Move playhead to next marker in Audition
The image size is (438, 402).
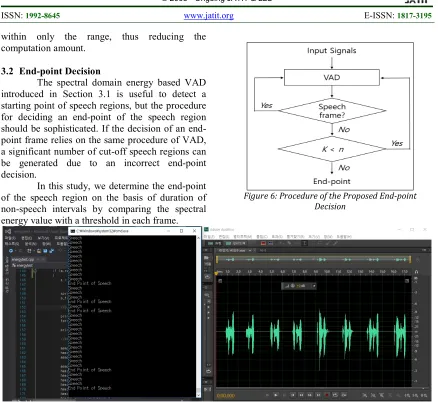(x=318, y=395)
